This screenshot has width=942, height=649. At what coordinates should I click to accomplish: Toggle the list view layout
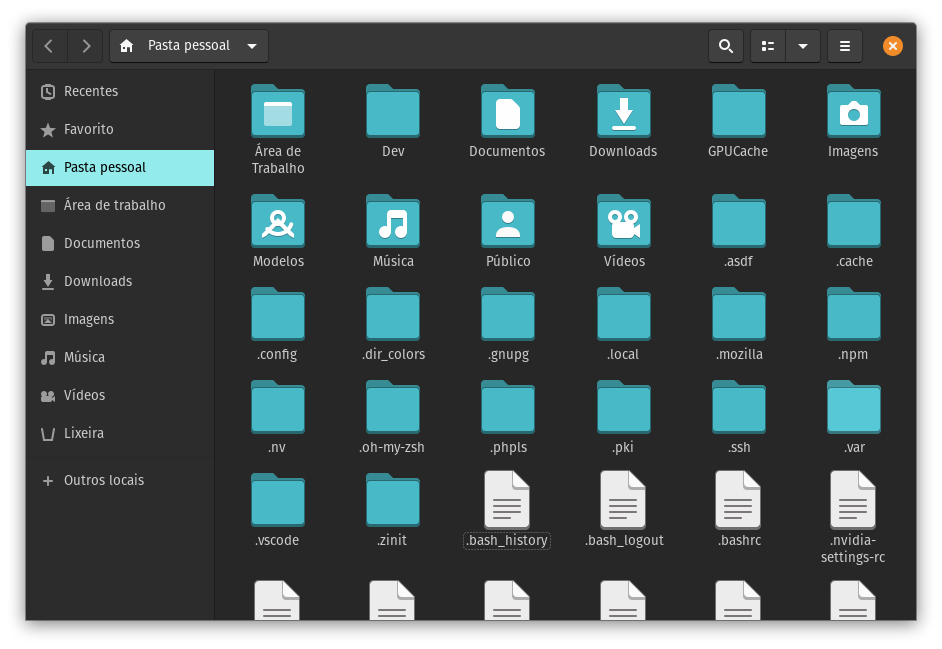(x=767, y=46)
